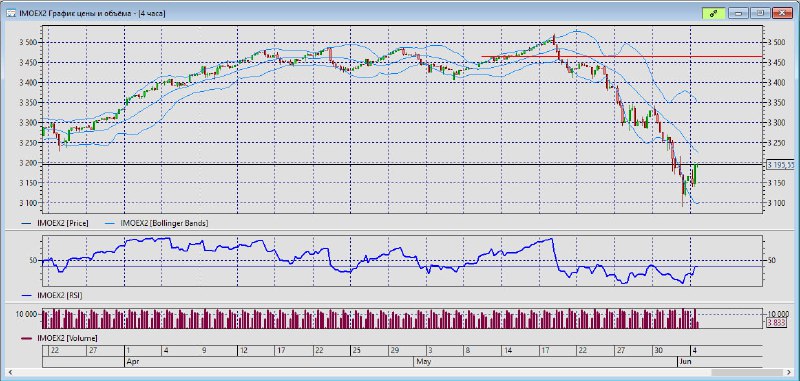Click the date label '30' on time axis
Viewport: 800px width, 381px height.
[x=659, y=350]
